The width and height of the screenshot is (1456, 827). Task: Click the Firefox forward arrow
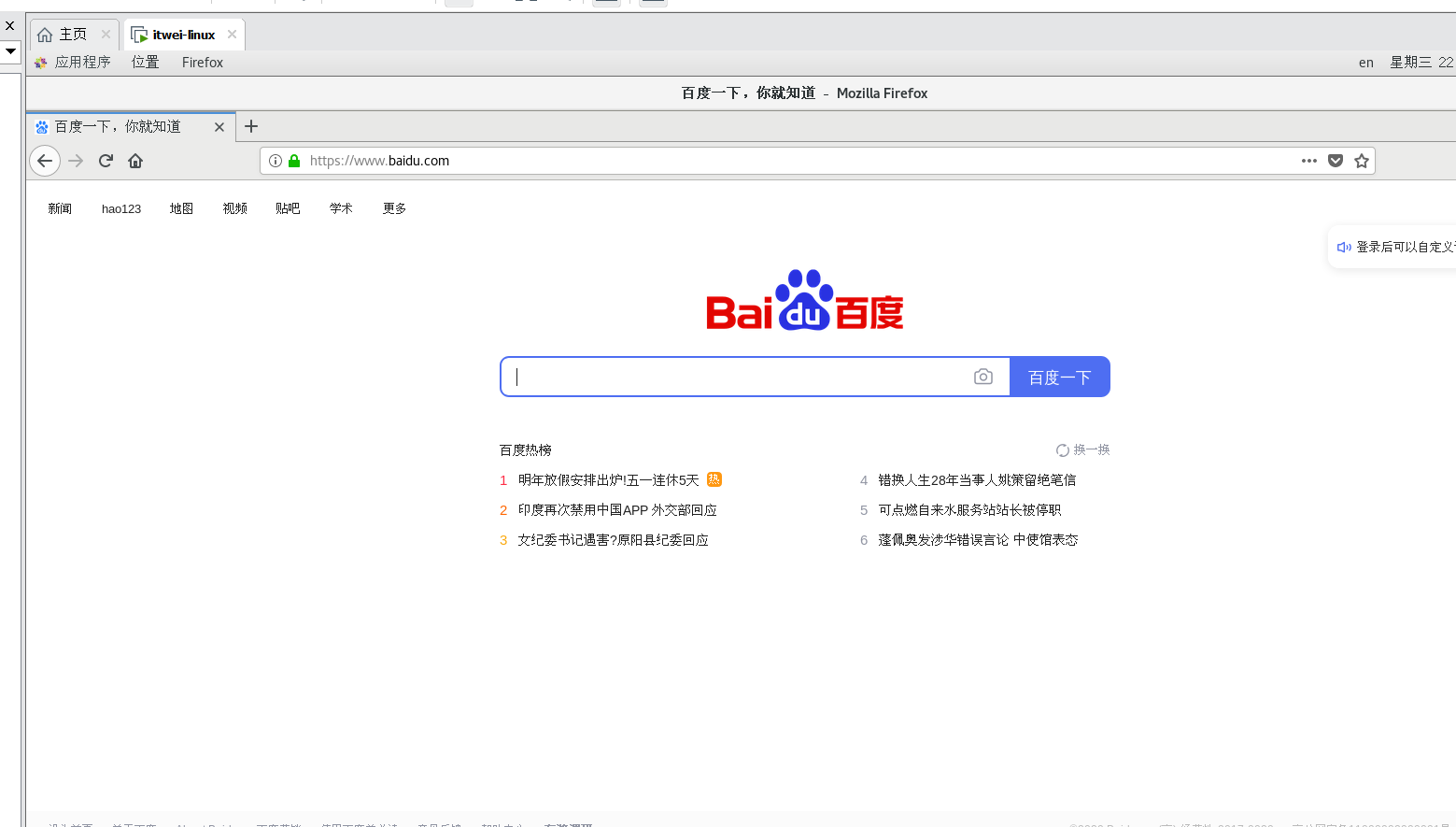click(76, 161)
